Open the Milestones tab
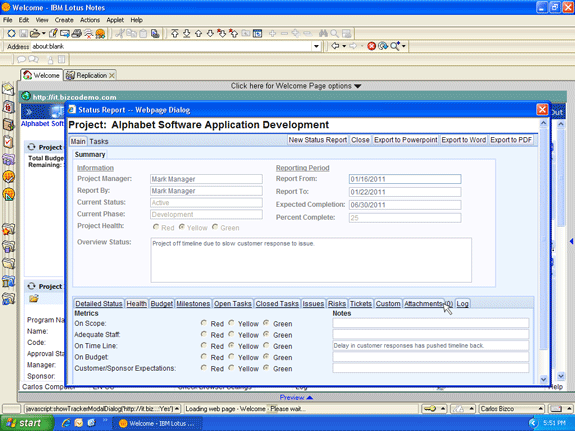Screen dimensions: 575x431 (x=193, y=304)
